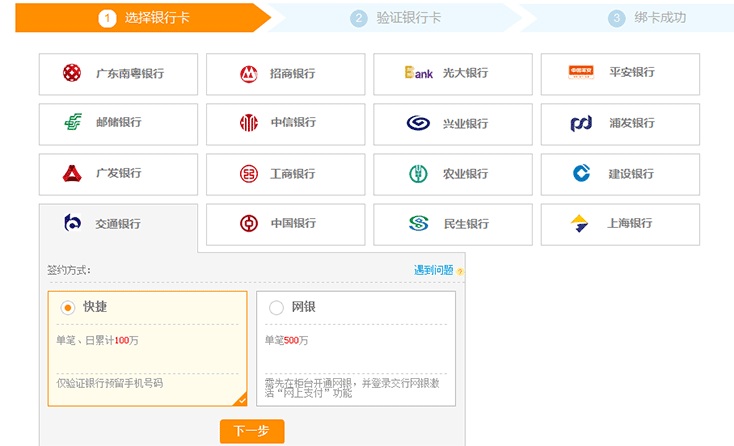734x446 pixels.
Task: Pick the 中信银行 bank option
Action: click(x=285, y=123)
